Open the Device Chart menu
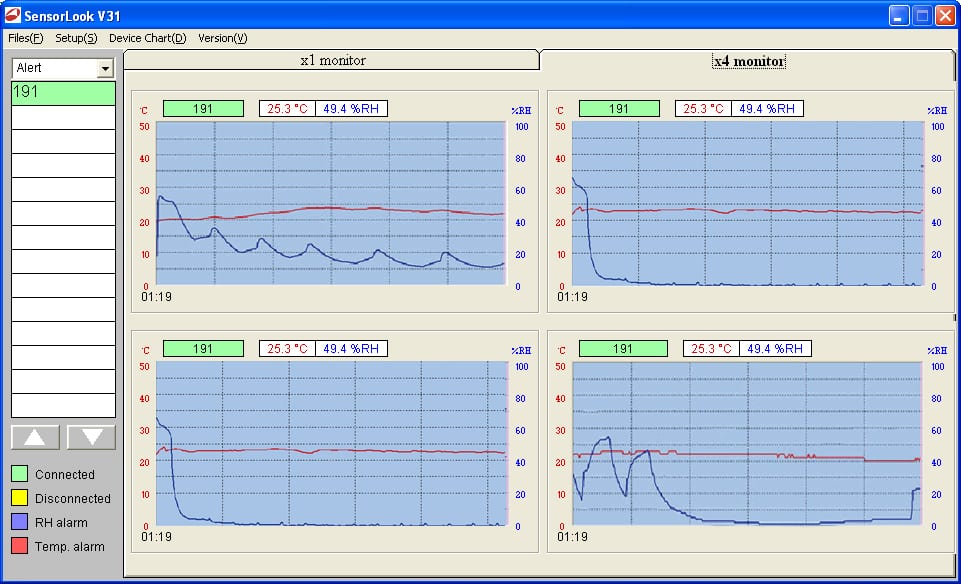 (x=147, y=38)
